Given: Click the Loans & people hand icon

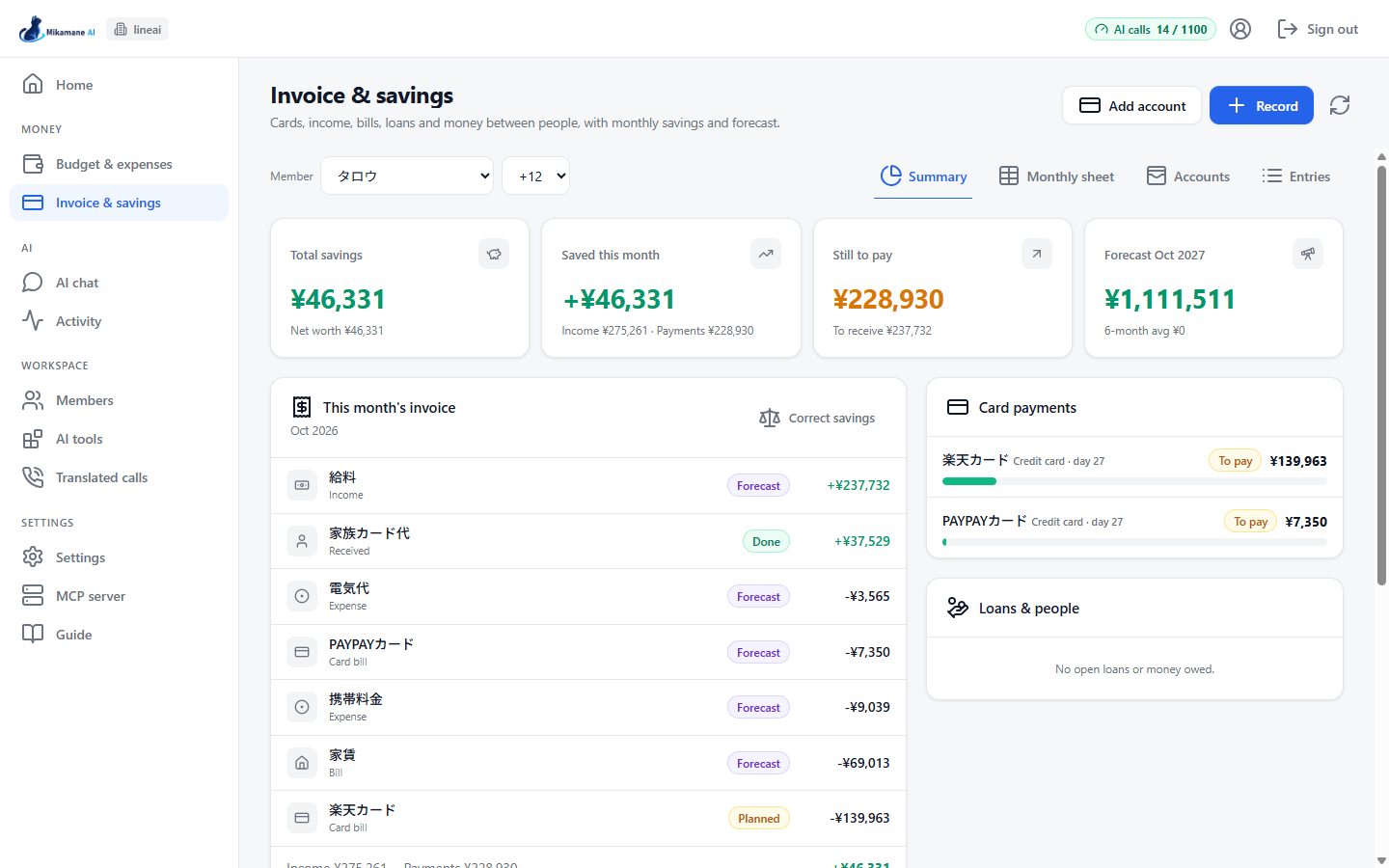Looking at the screenshot, I should (x=958, y=608).
